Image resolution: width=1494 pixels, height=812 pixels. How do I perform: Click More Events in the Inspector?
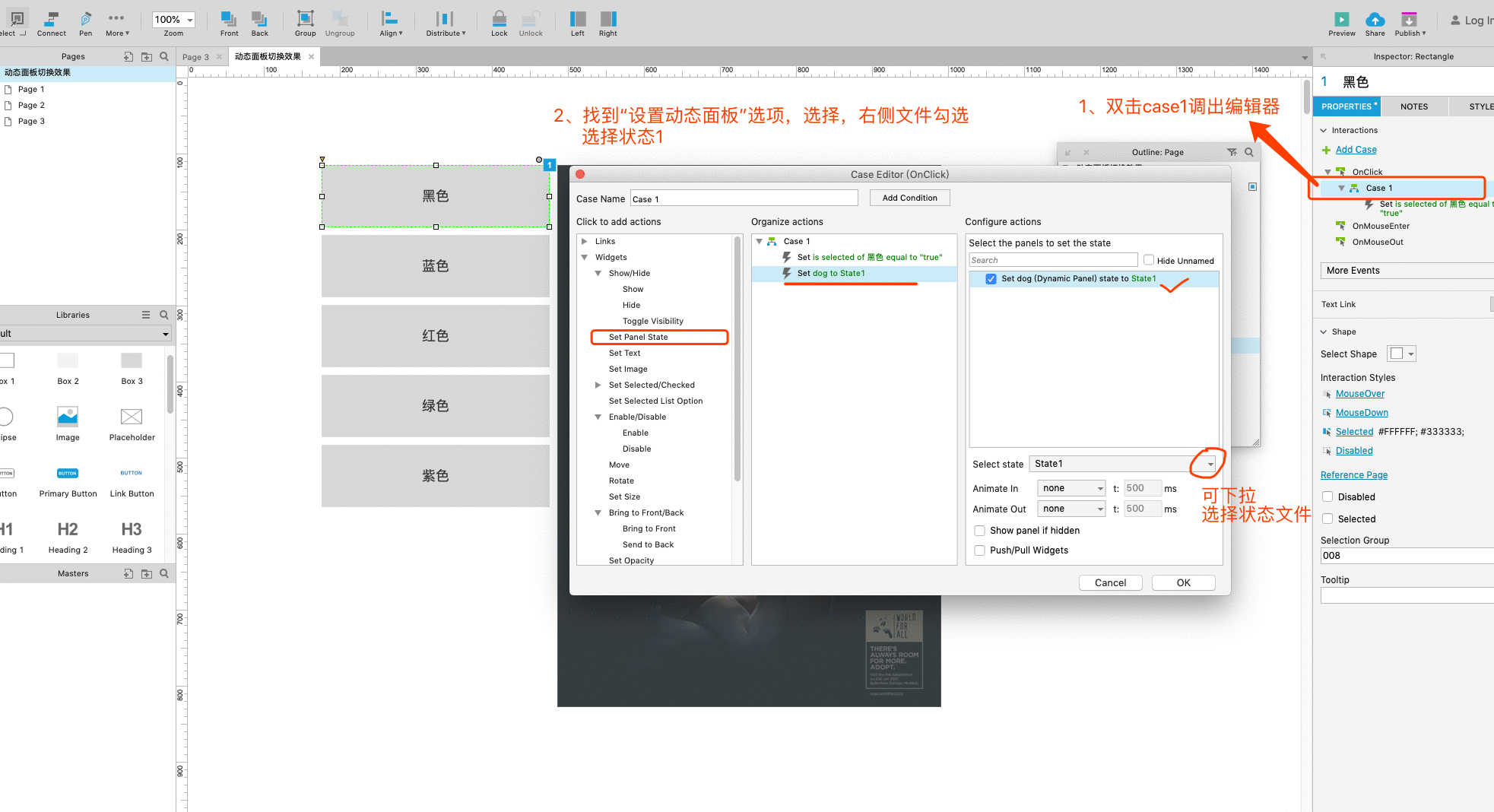point(1407,271)
